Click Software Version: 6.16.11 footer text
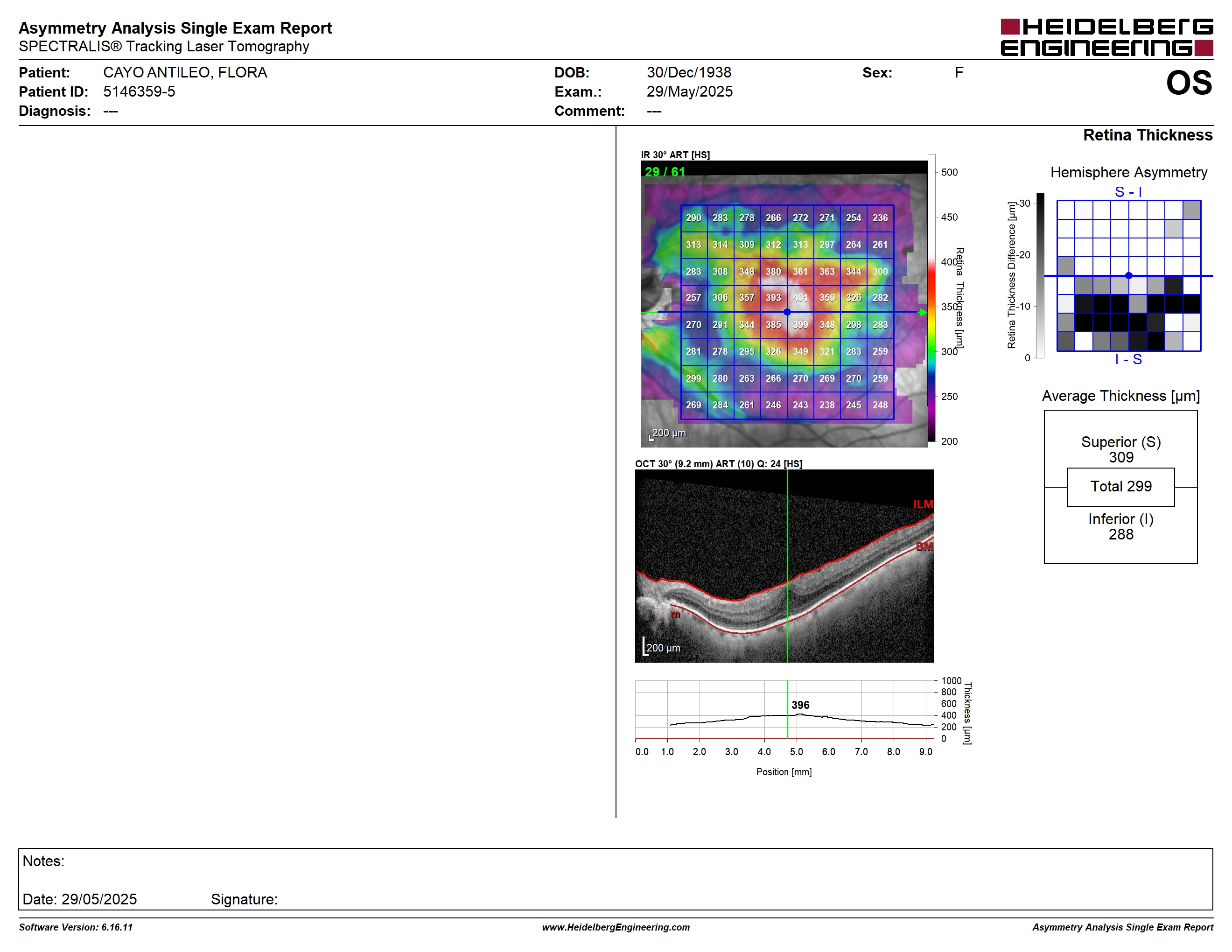Image resolution: width=1232 pixels, height=952 pixels. tap(76, 927)
